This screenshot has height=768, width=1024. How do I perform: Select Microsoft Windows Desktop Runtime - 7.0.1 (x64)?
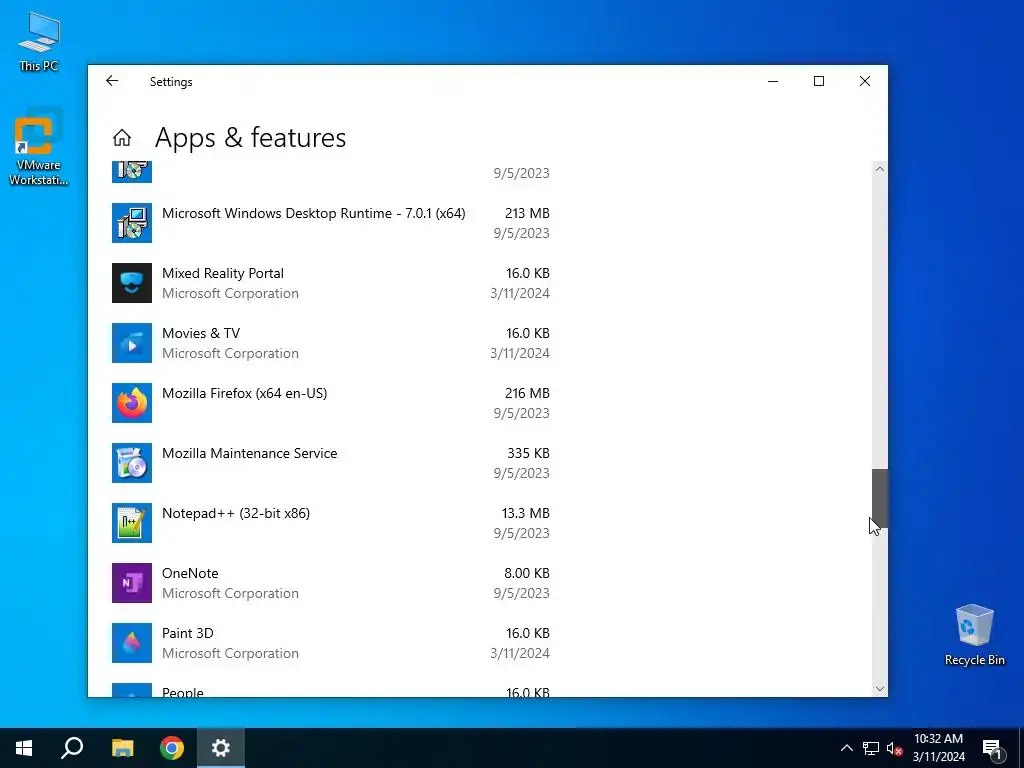(x=330, y=223)
